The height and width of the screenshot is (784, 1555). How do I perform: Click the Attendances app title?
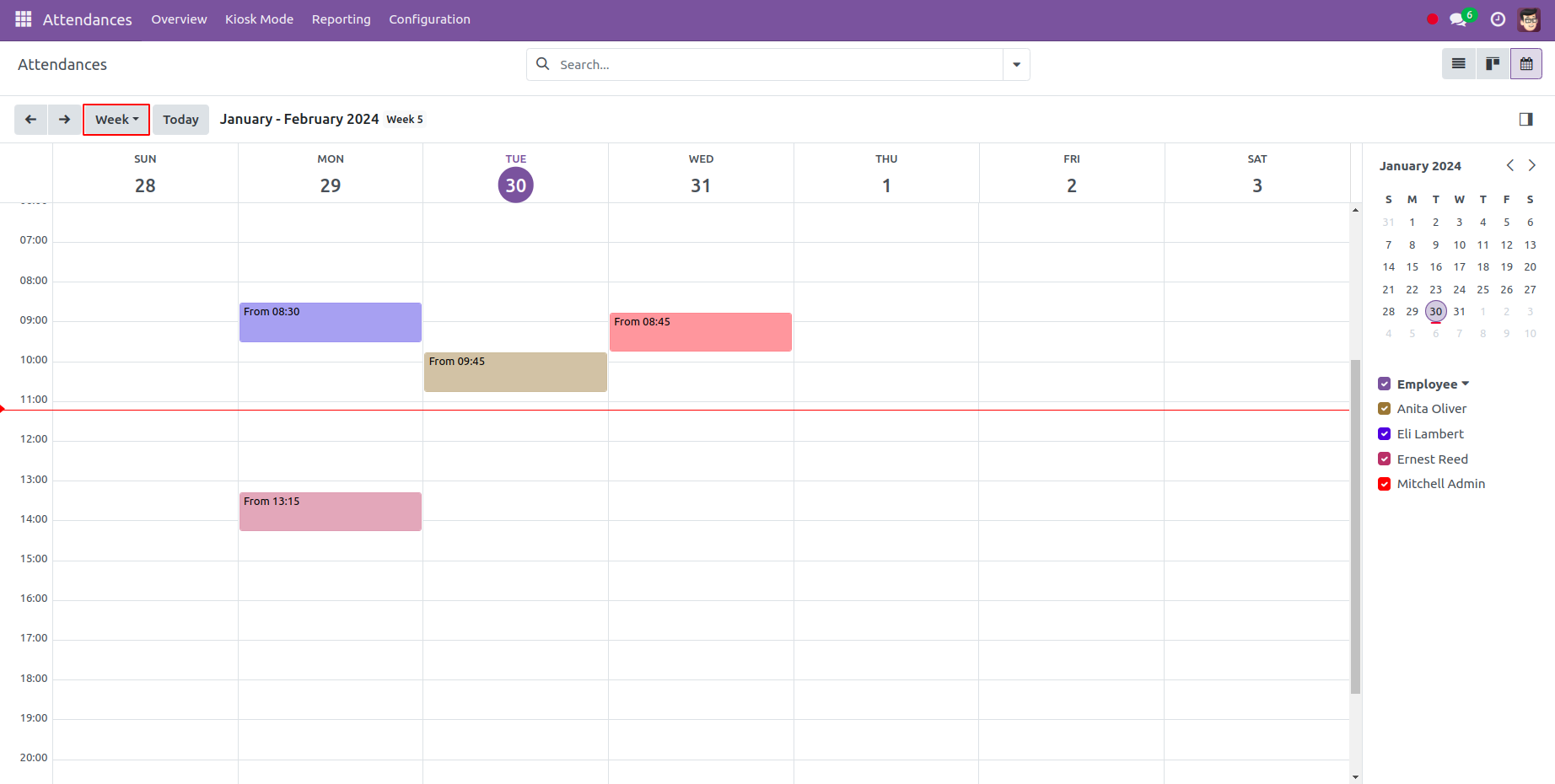(88, 19)
